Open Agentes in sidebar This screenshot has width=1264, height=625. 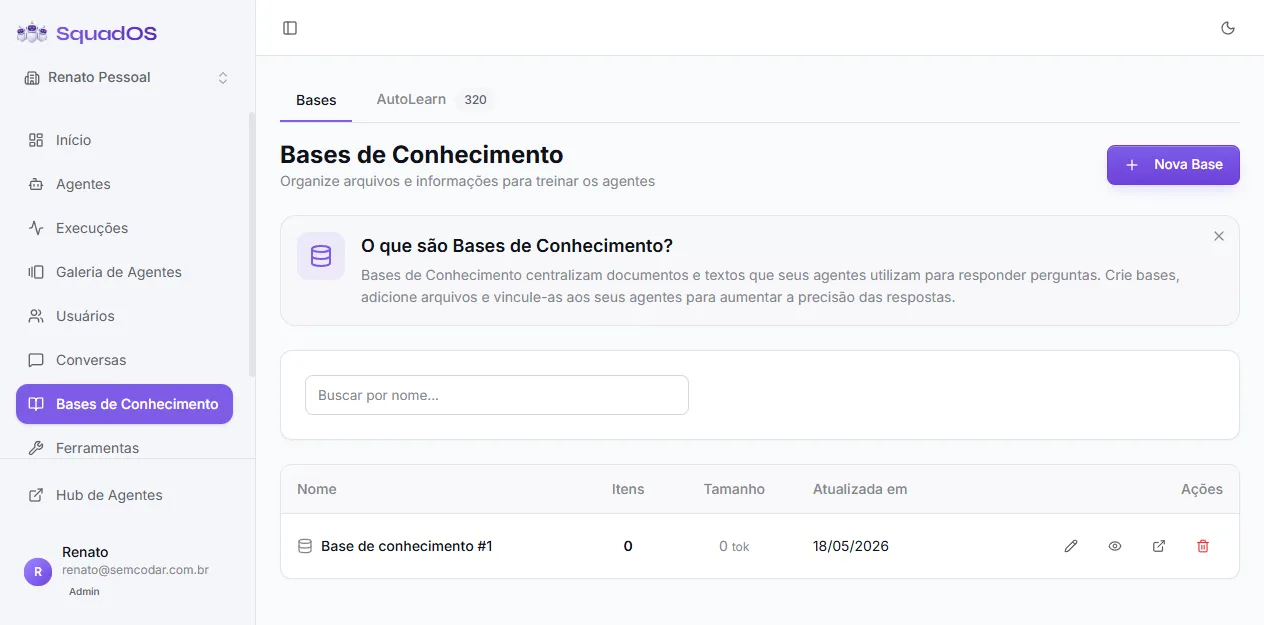[x=124, y=184]
